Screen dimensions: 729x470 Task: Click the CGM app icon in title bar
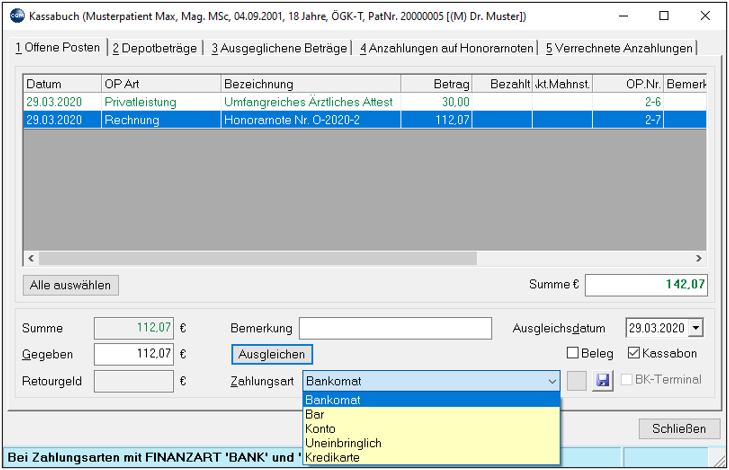[17, 16]
